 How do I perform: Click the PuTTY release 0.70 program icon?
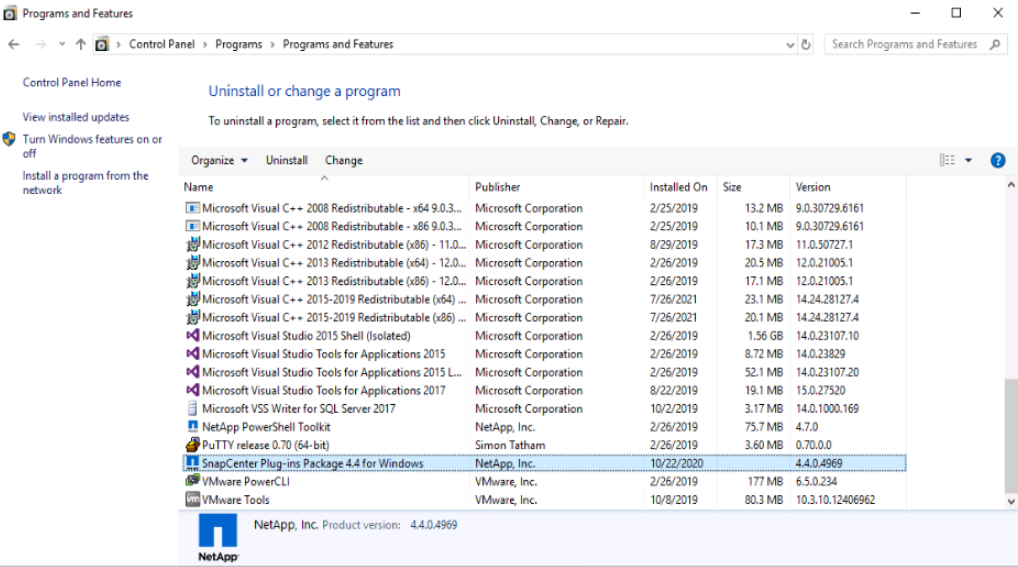193,445
